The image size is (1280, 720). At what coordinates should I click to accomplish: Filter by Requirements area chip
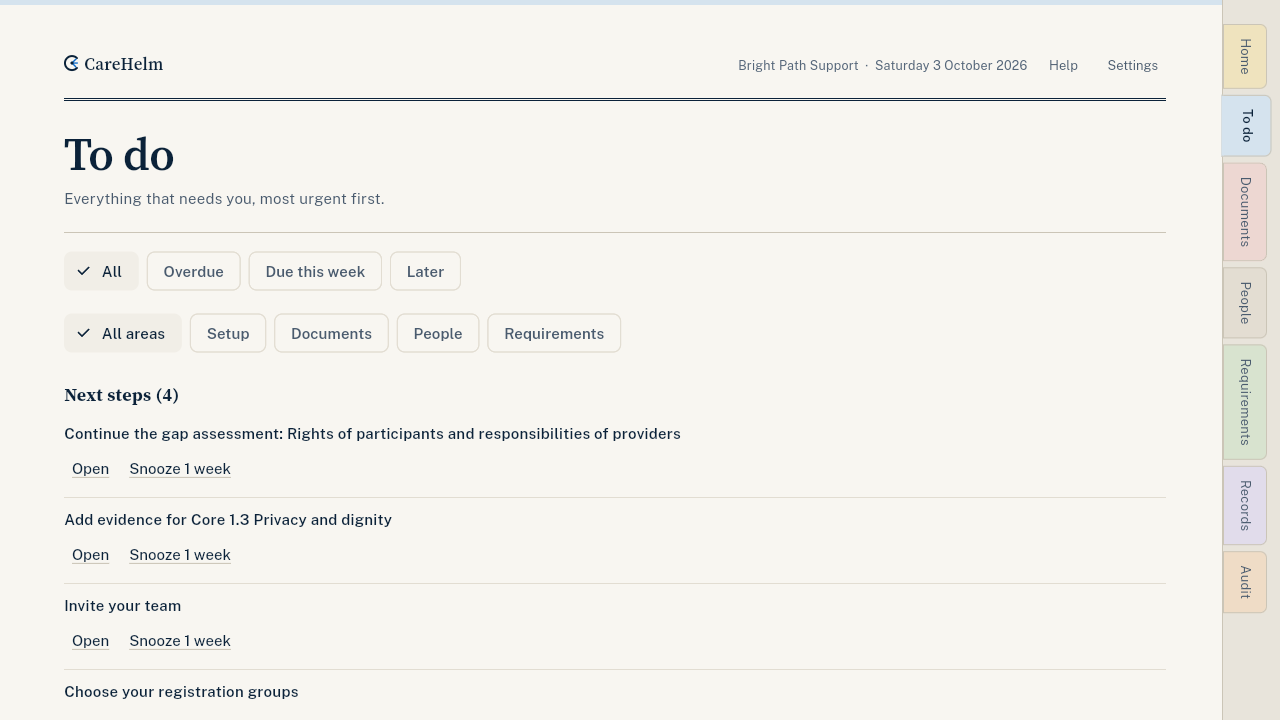click(x=554, y=334)
